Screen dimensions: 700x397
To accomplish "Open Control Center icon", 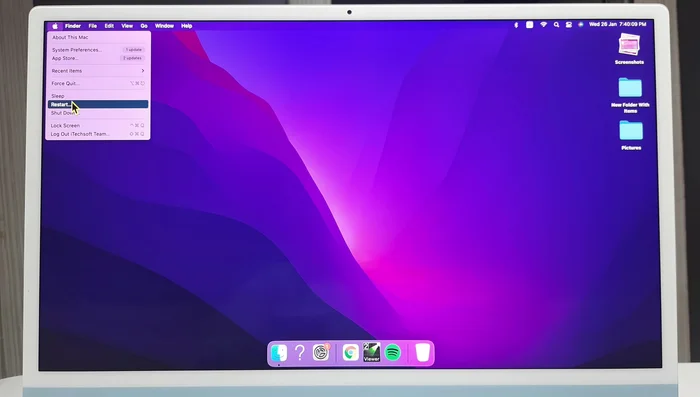I will [569, 25].
